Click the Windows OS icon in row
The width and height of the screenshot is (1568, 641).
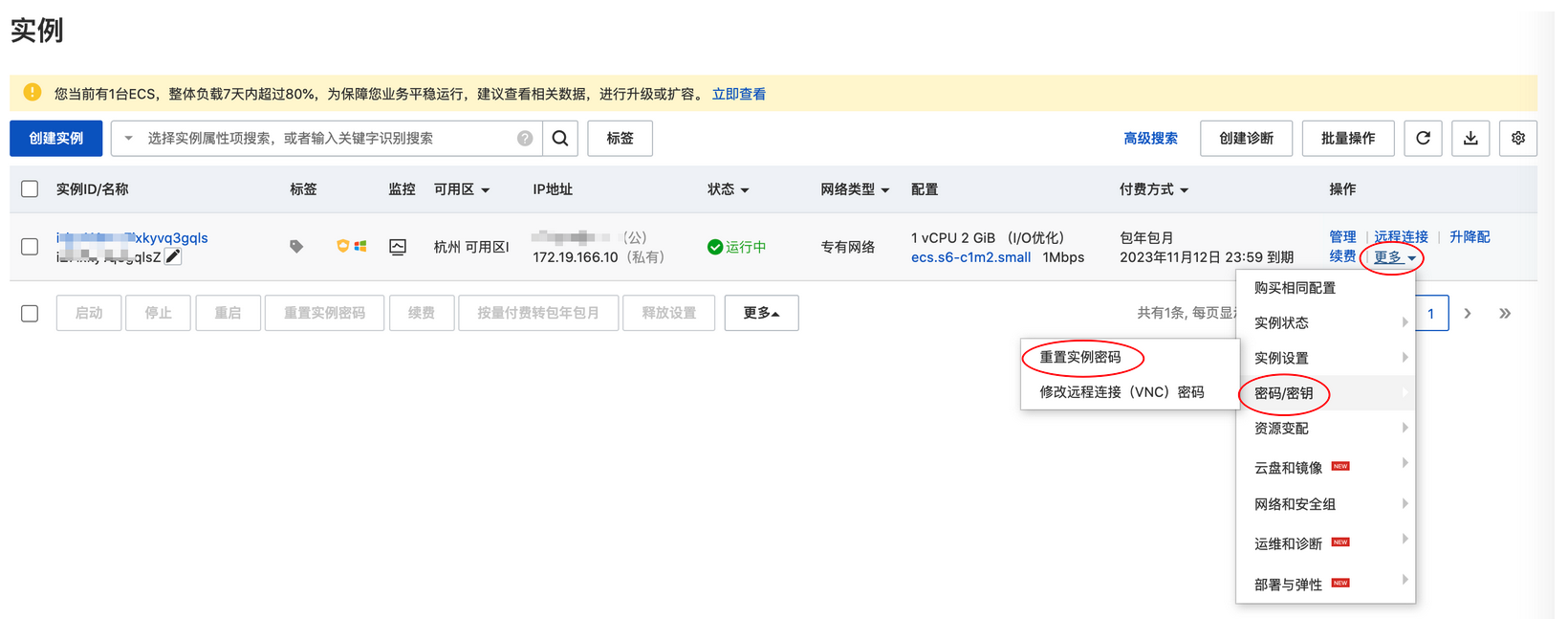click(x=360, y=246)
